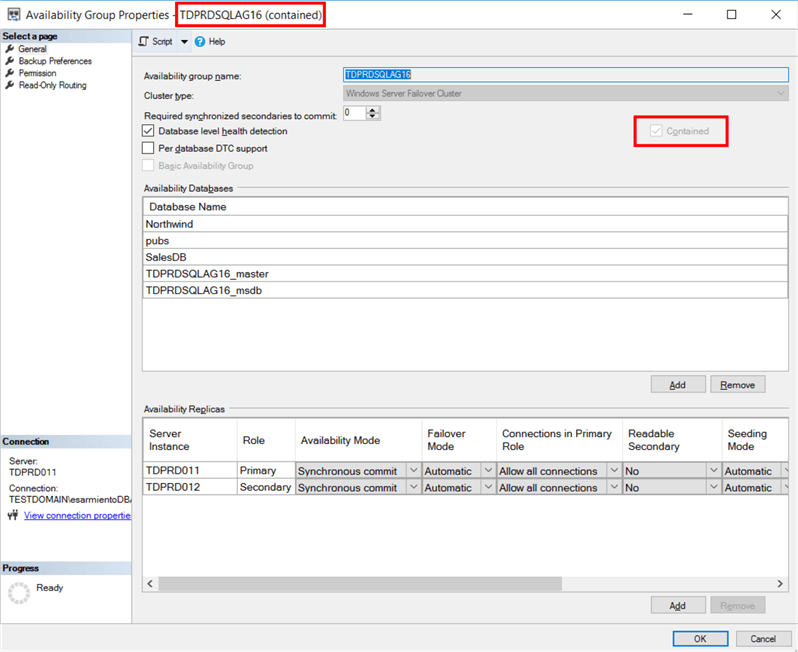This screenshot has width=798, height=652.
Task: Click the window title bar icon
Action: coord(14,14)
